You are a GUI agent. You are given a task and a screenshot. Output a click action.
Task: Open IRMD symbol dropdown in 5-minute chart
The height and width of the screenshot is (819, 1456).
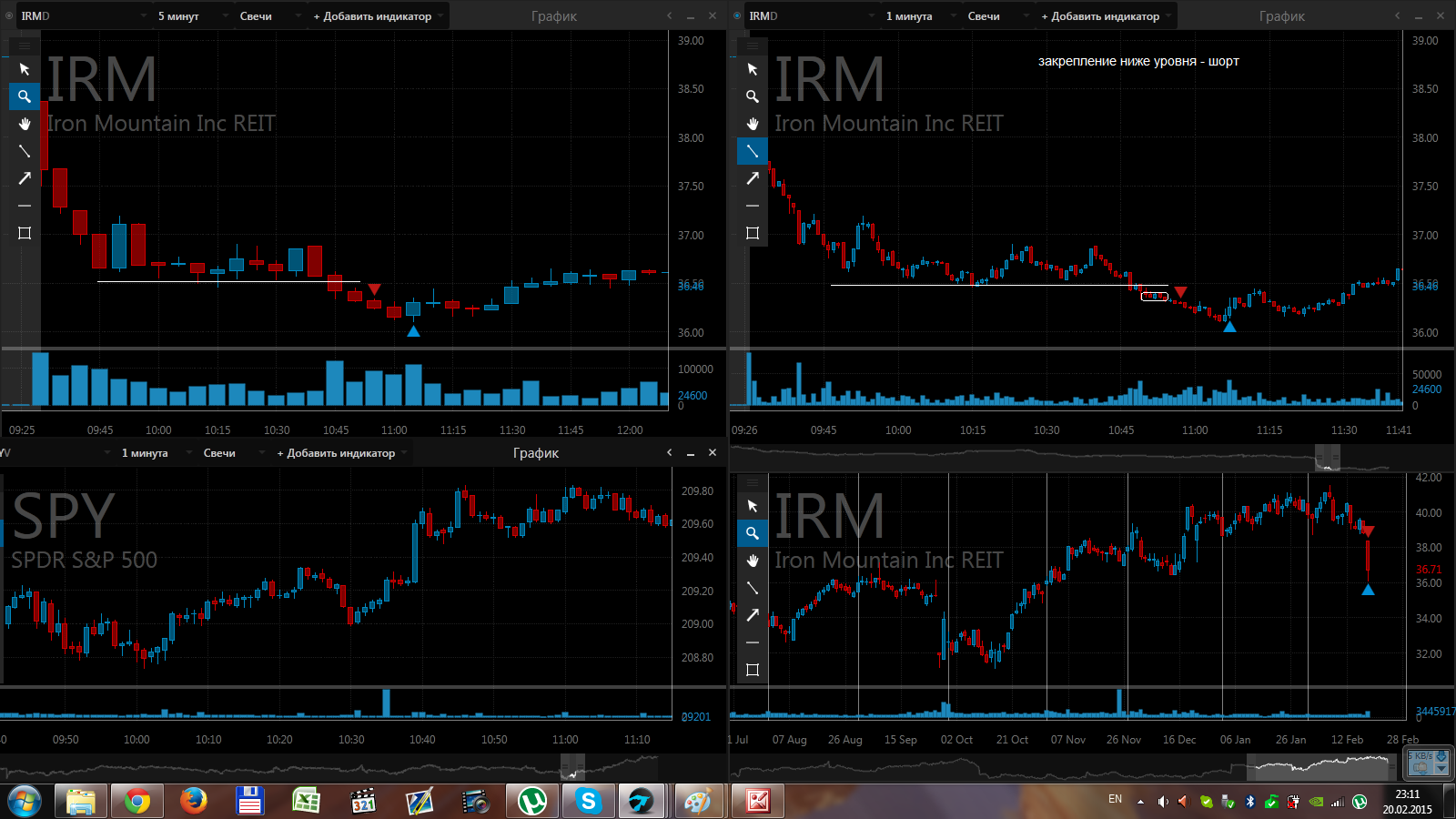coord(84,15)
